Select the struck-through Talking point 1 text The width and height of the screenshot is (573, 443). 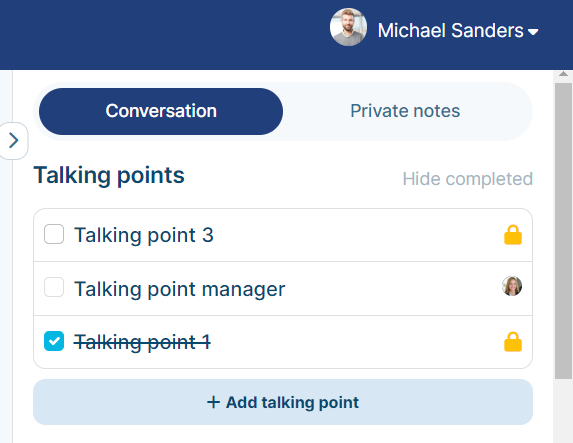tap(143, 342)
